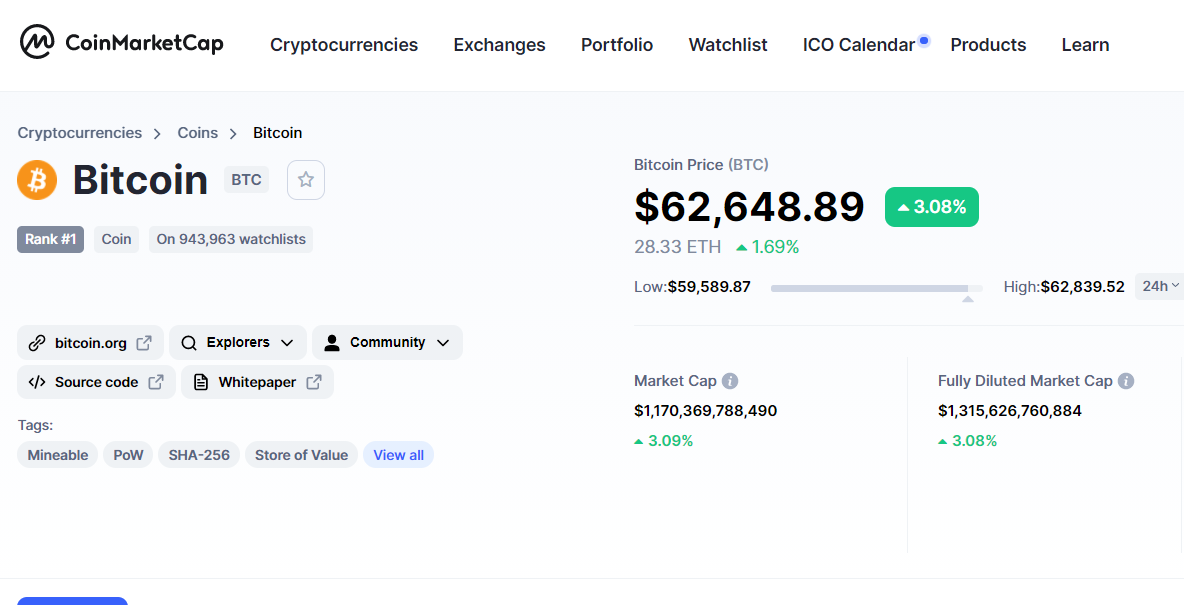Select the SHA-256 tag
The height and width of the screenshot is (605, 1184).
tap(199, 455)
